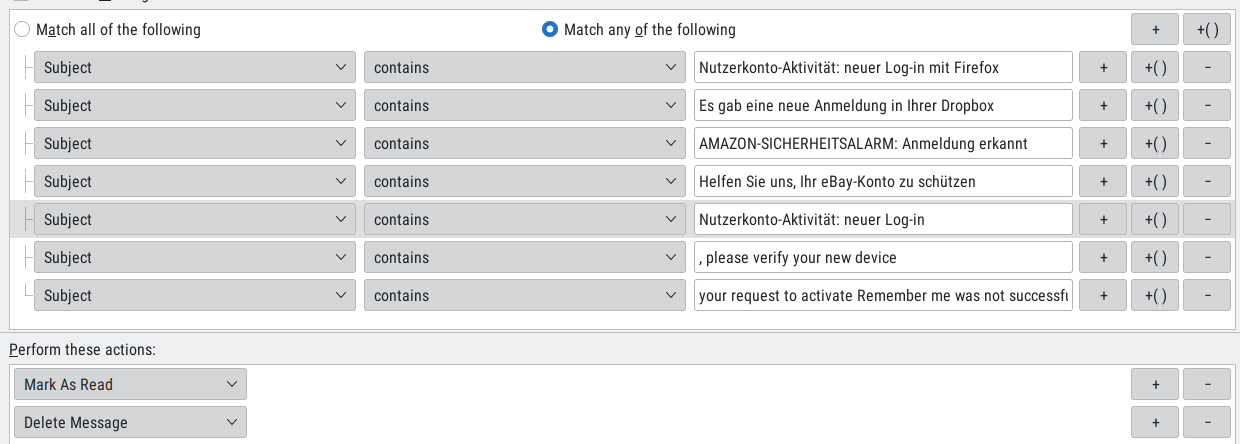Screen dimensions: 1240x444
Task: Add nested group after the eBay-Konto rule
Action: 1155,182
